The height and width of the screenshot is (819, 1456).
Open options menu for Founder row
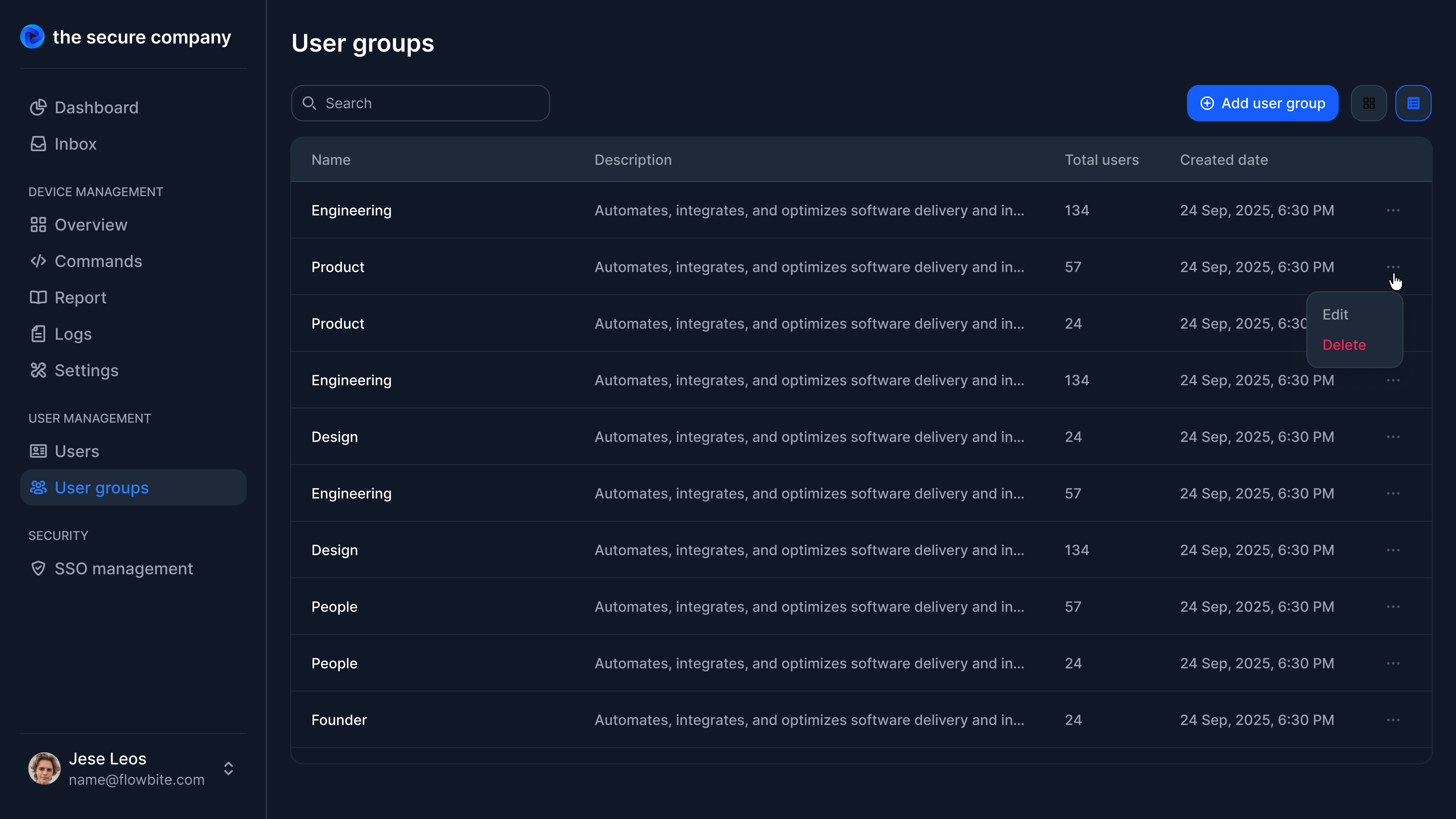click(1393, 720)
